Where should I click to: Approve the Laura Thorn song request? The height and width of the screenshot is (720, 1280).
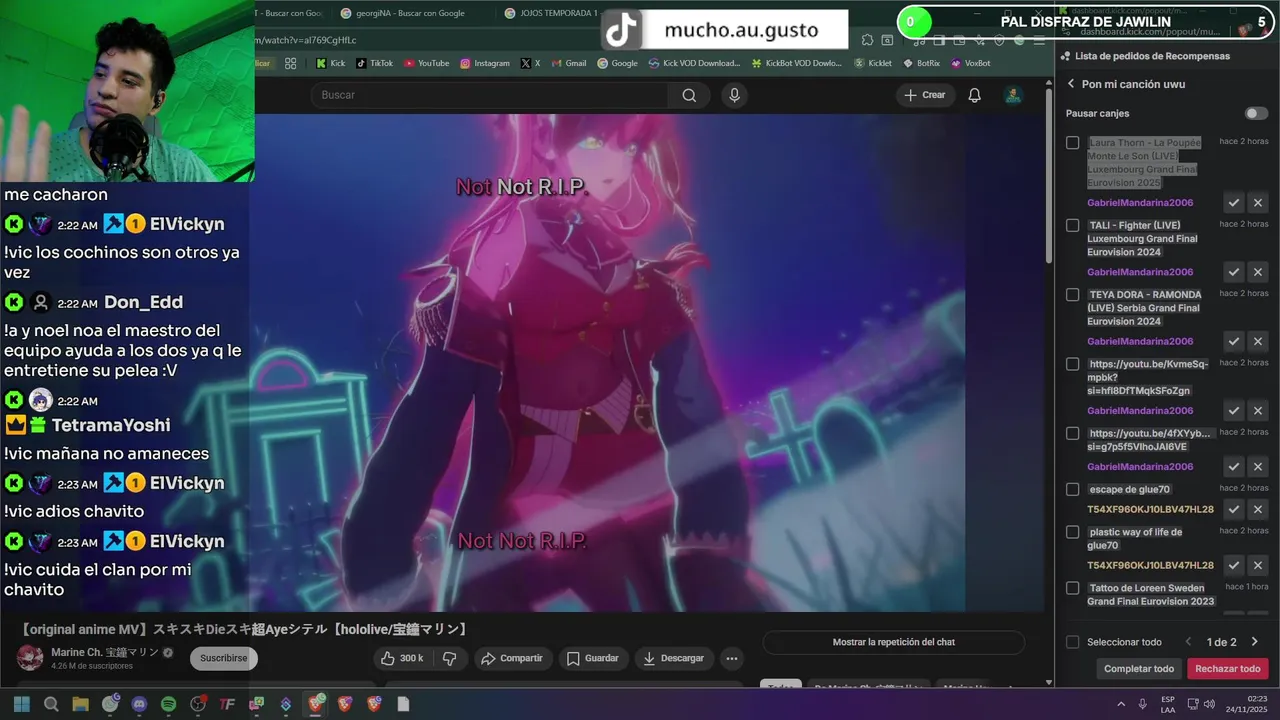pos(1234,203)
